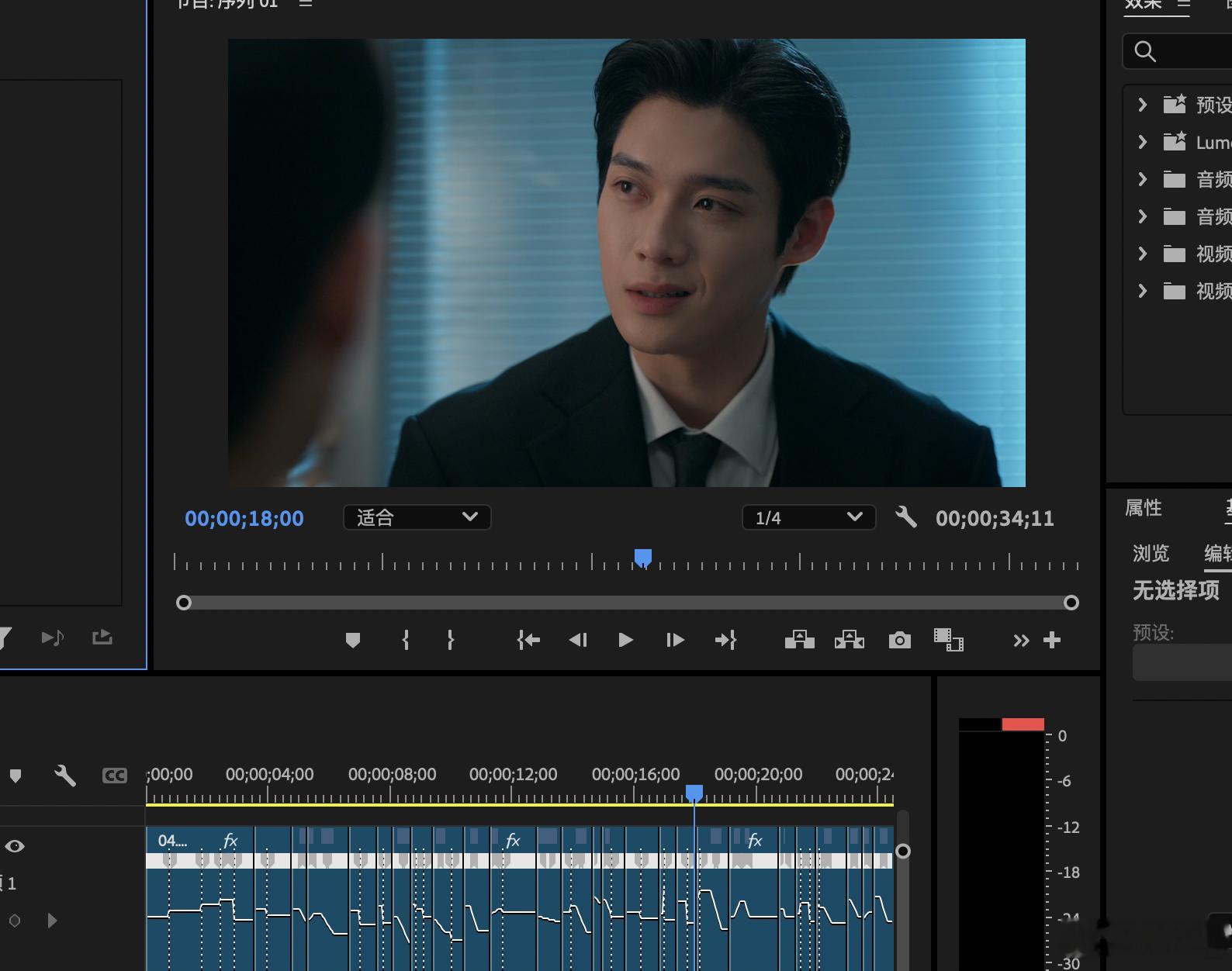Click the Effects panel search icon
The width and height of the screenshot is (1232, 971).
pos(1145,52)
